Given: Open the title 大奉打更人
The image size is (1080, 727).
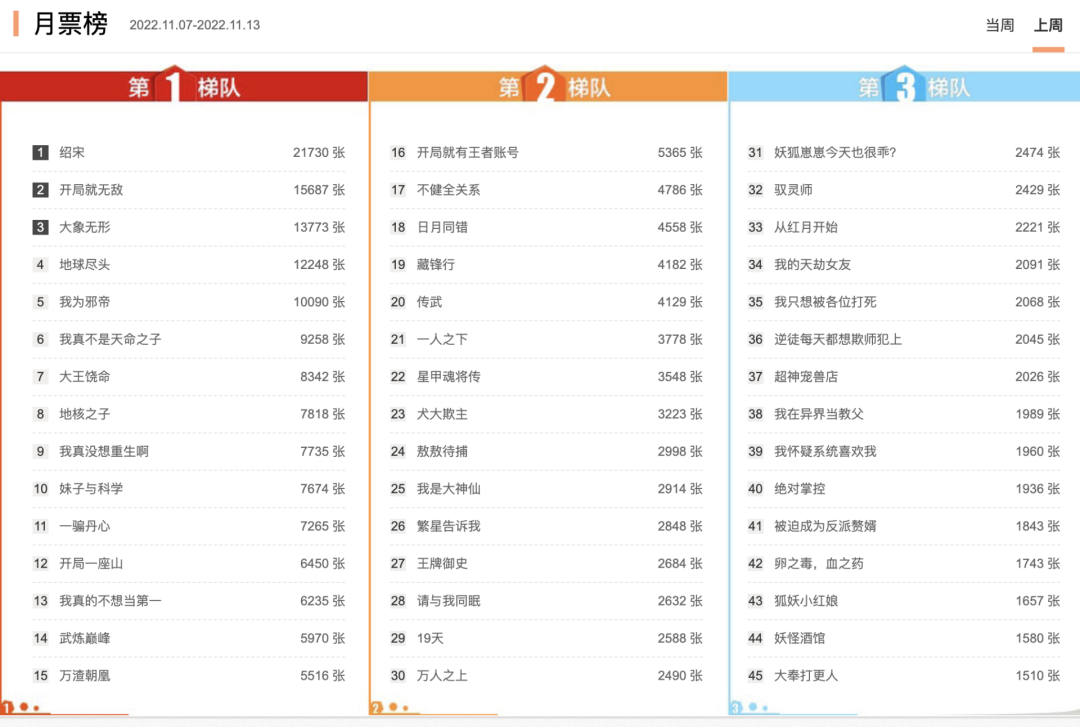Looking at the screenshot, I should [x=806, y=675].
